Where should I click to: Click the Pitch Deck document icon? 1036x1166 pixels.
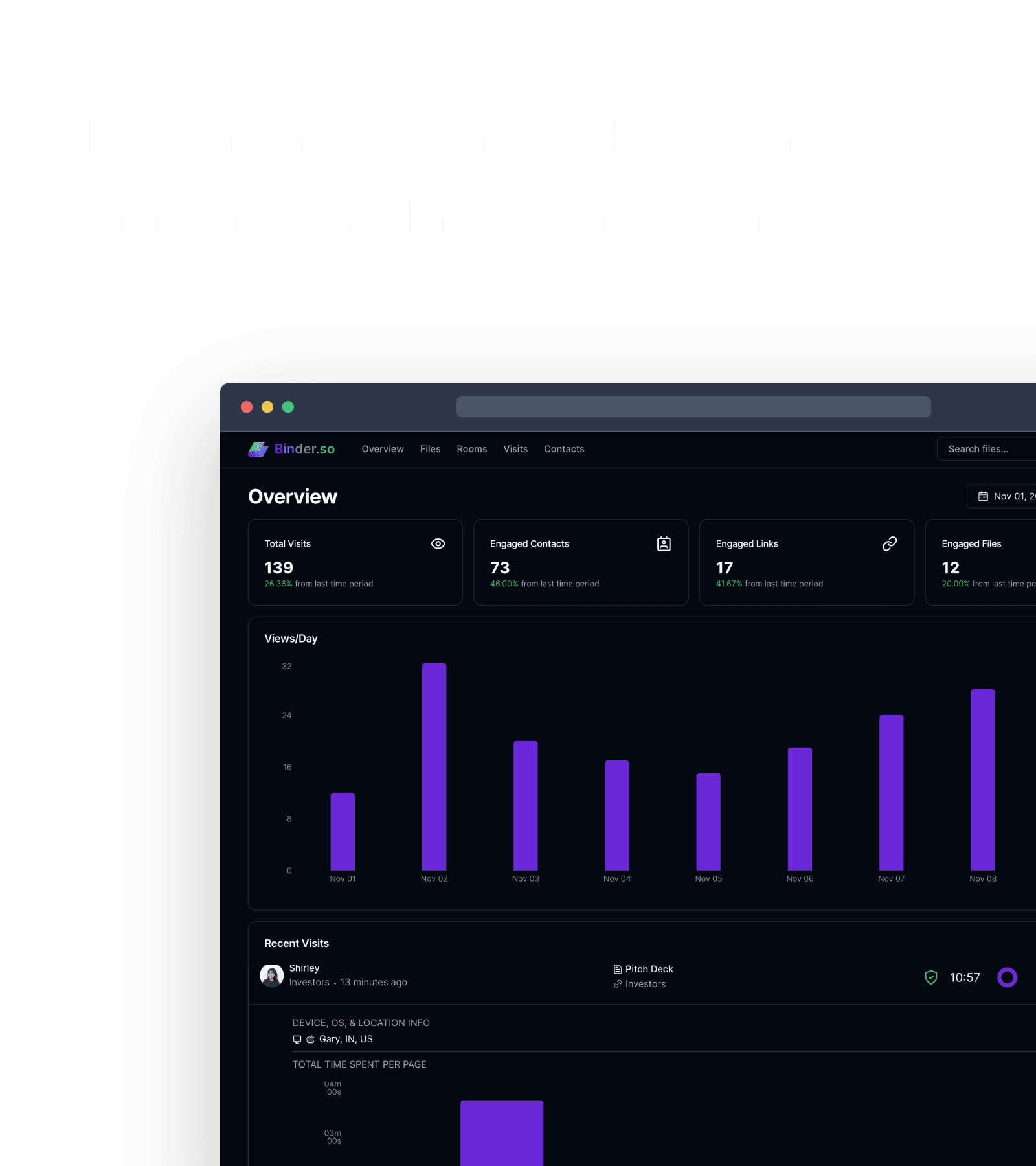[617, 969]
